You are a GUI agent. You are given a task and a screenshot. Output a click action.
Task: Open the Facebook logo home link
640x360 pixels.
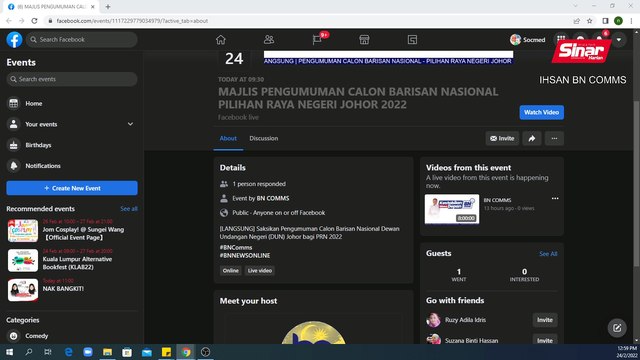14,40
